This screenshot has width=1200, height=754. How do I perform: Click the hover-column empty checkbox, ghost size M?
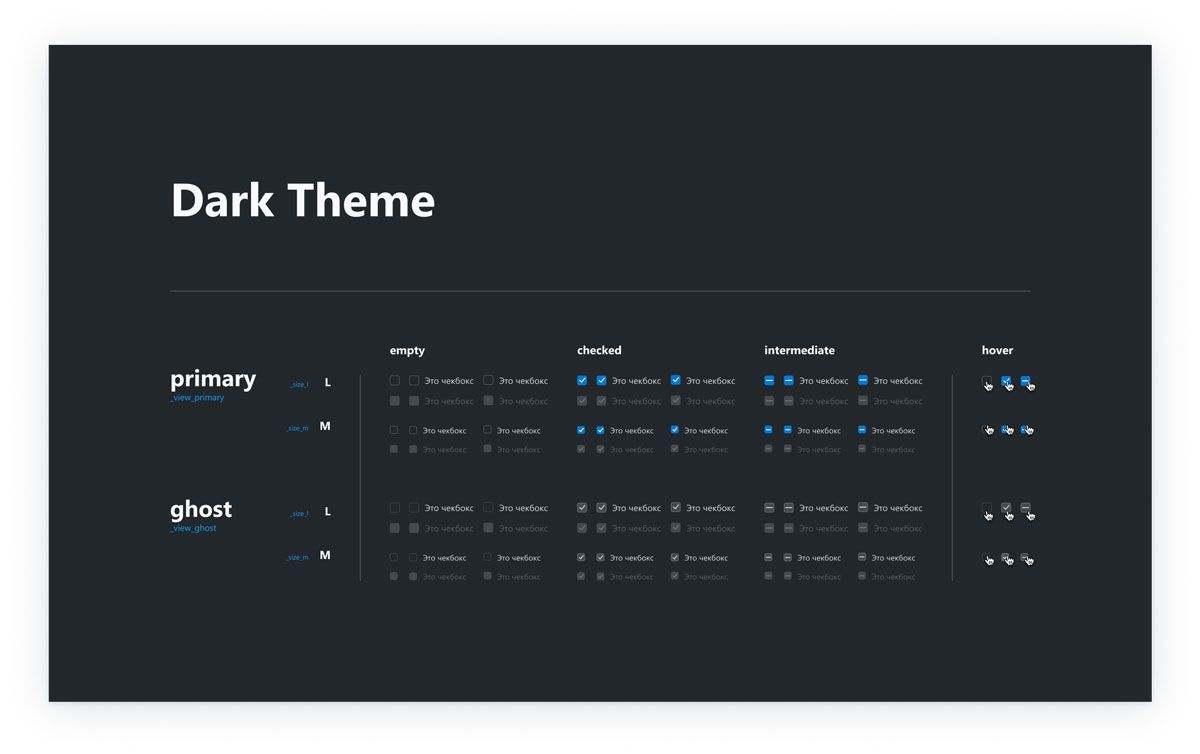click(x=987, y=557)
